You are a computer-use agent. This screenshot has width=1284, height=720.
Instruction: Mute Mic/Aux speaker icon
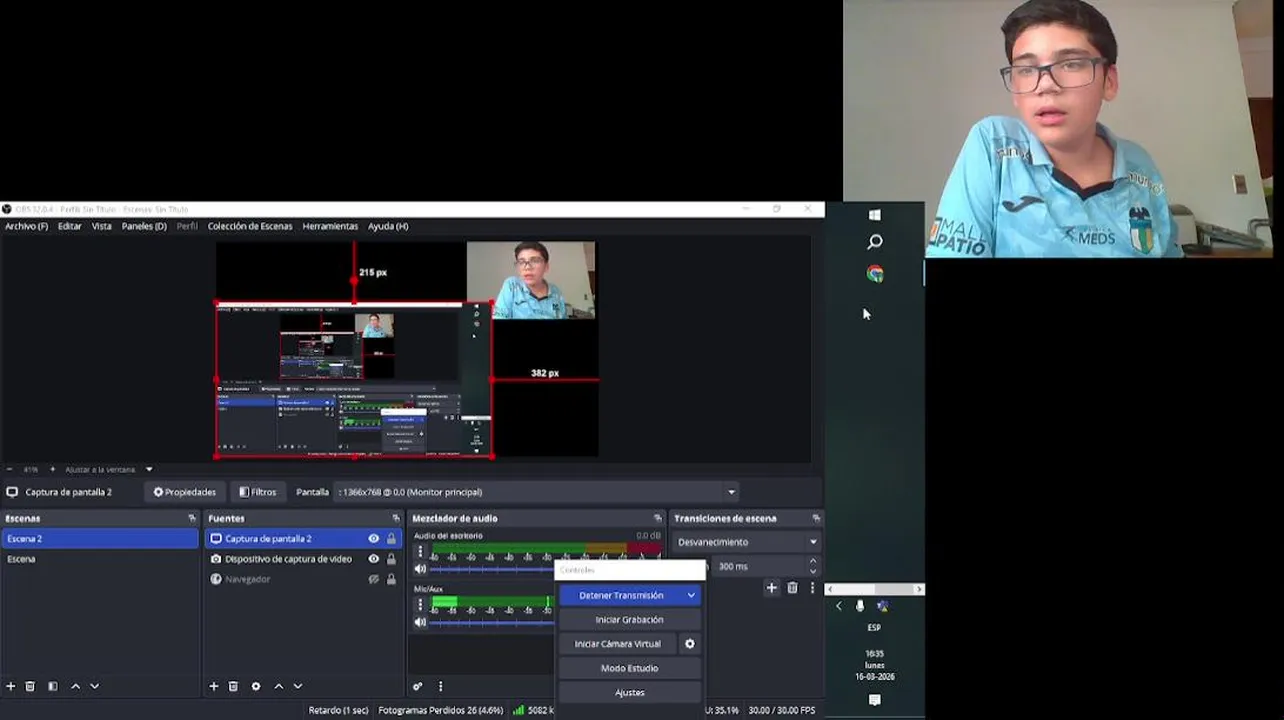point(420,622)
